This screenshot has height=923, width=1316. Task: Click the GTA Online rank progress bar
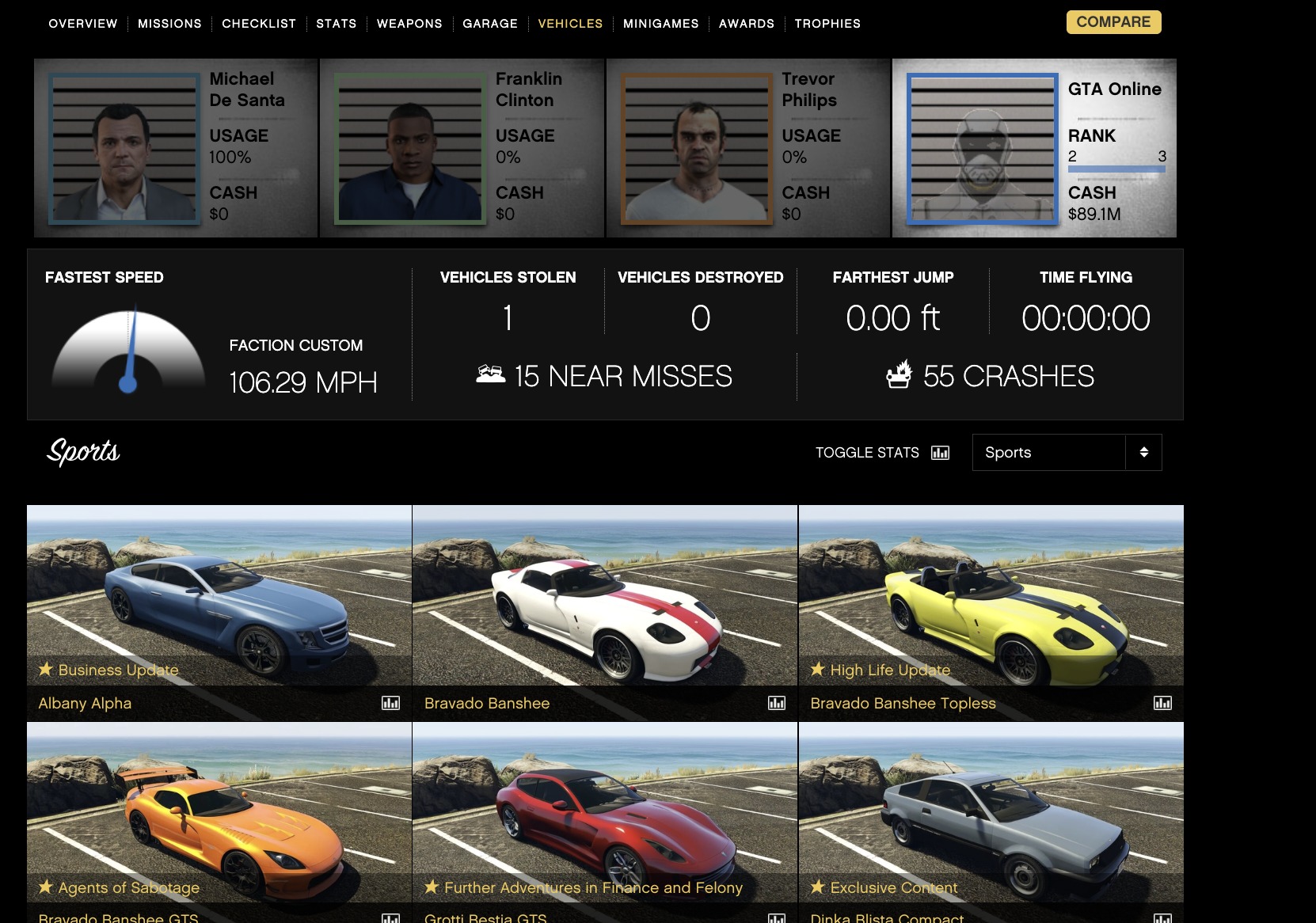pos(1116,169)
